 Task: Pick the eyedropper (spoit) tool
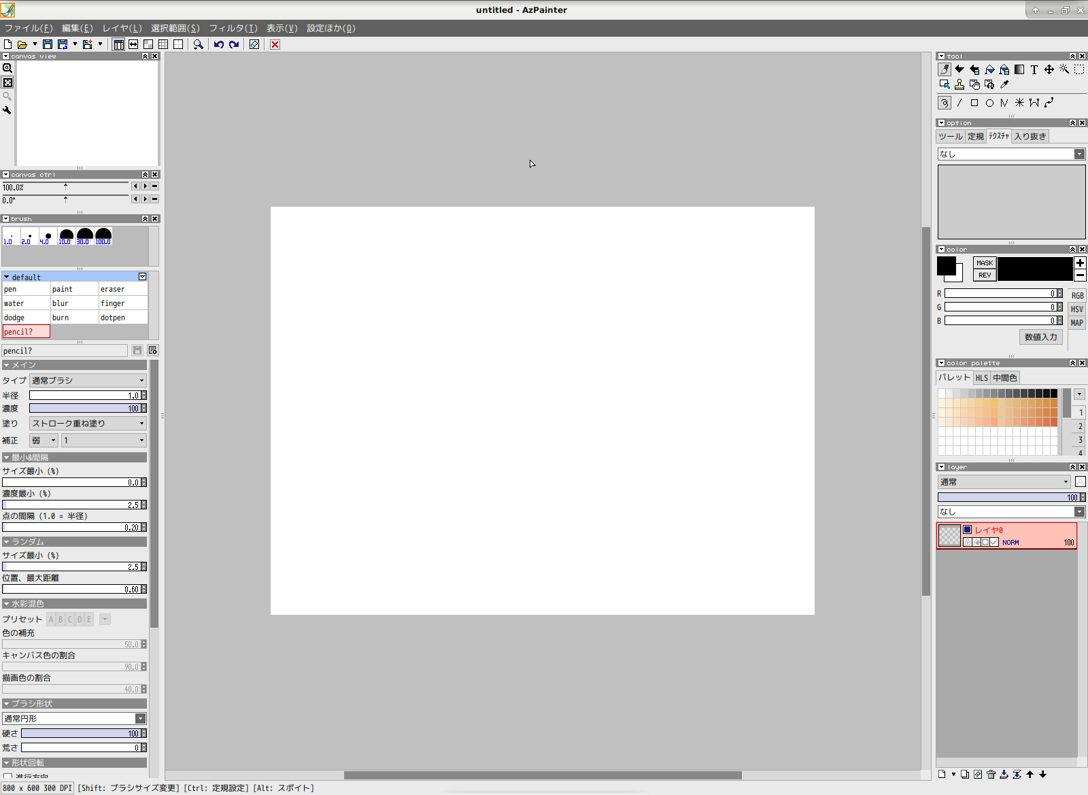(1004, 85)
